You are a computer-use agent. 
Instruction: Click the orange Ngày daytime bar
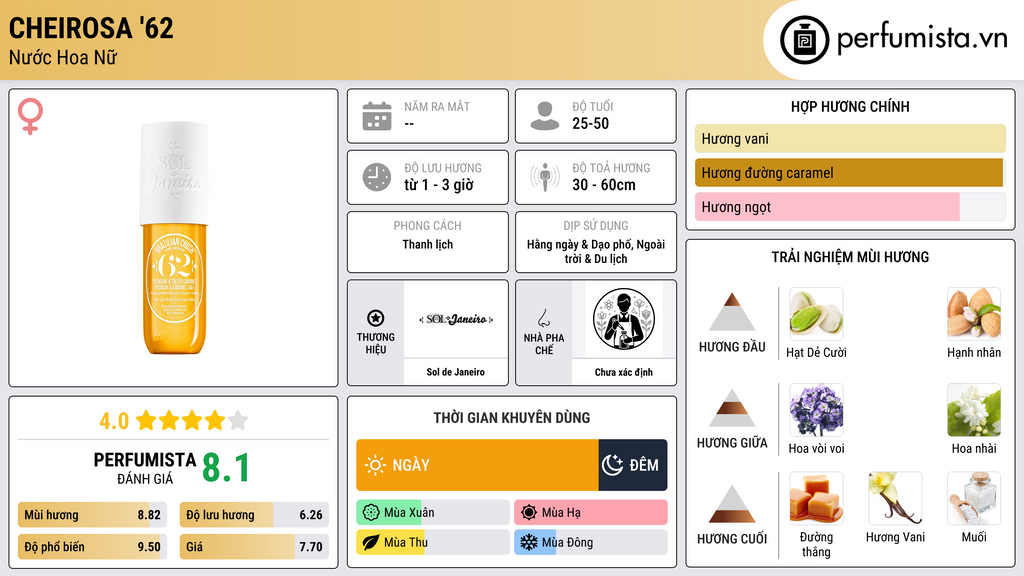coord(477,465)
